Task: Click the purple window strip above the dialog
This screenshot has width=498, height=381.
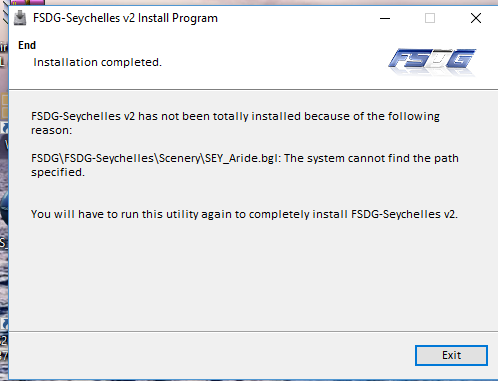Action: [27, 3]
